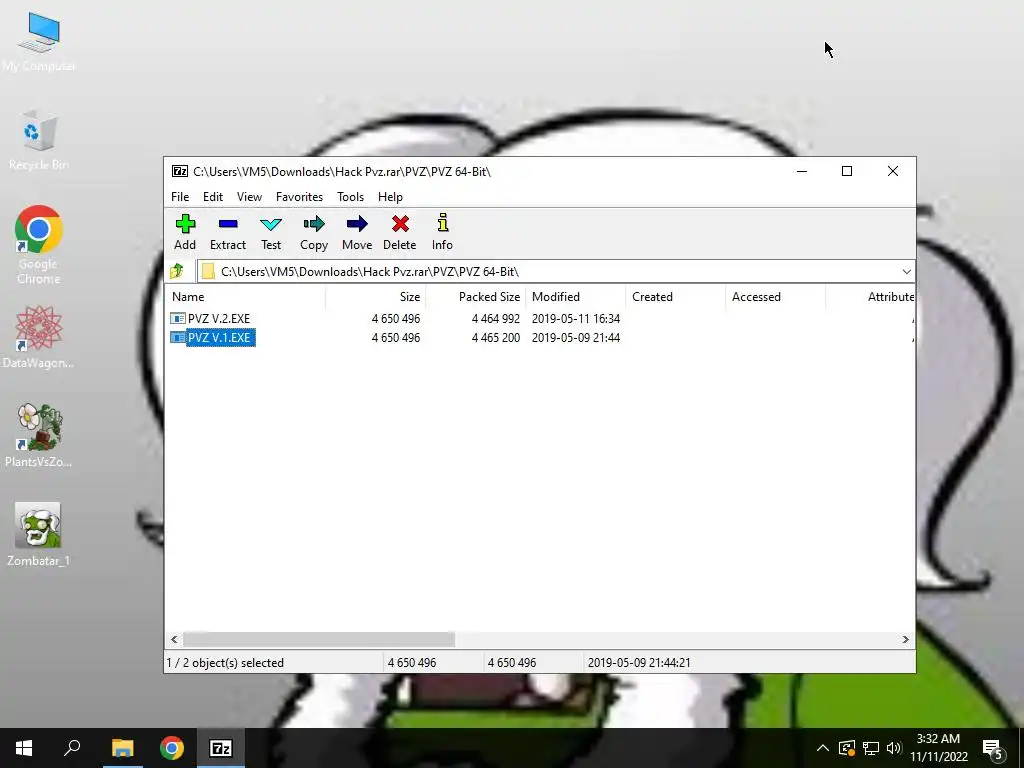The width and height of the screenshot is (1024, 768).
Task: Select the PVZ V.2.EXE file name
Action: (x=219, y=319)
